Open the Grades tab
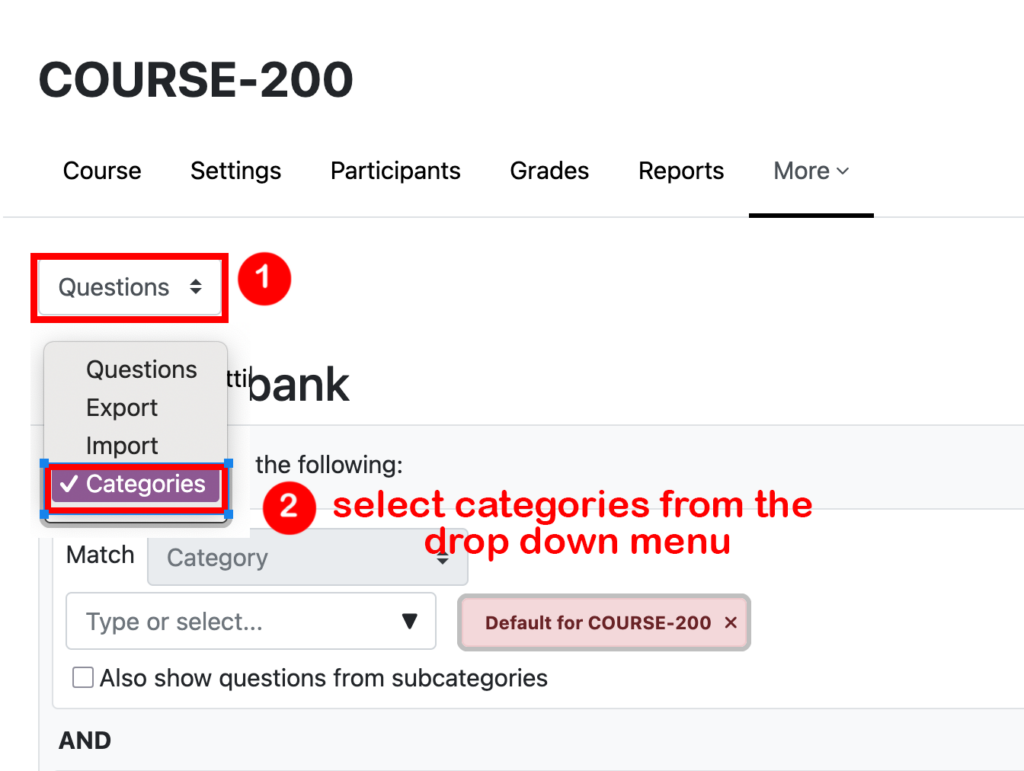Screen dimensions: 1024x771 (x=549, y=171)
